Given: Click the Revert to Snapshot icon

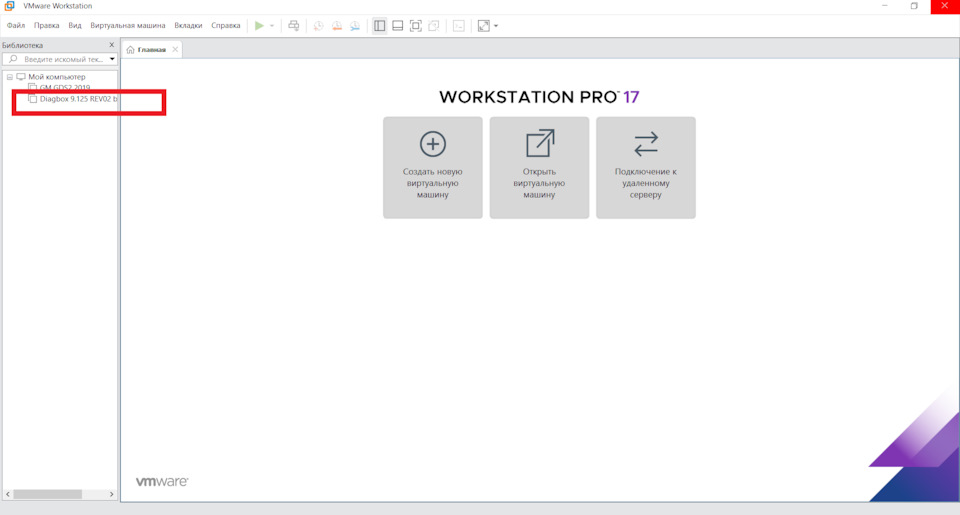Looking at the screenshot, I should 337,26.
